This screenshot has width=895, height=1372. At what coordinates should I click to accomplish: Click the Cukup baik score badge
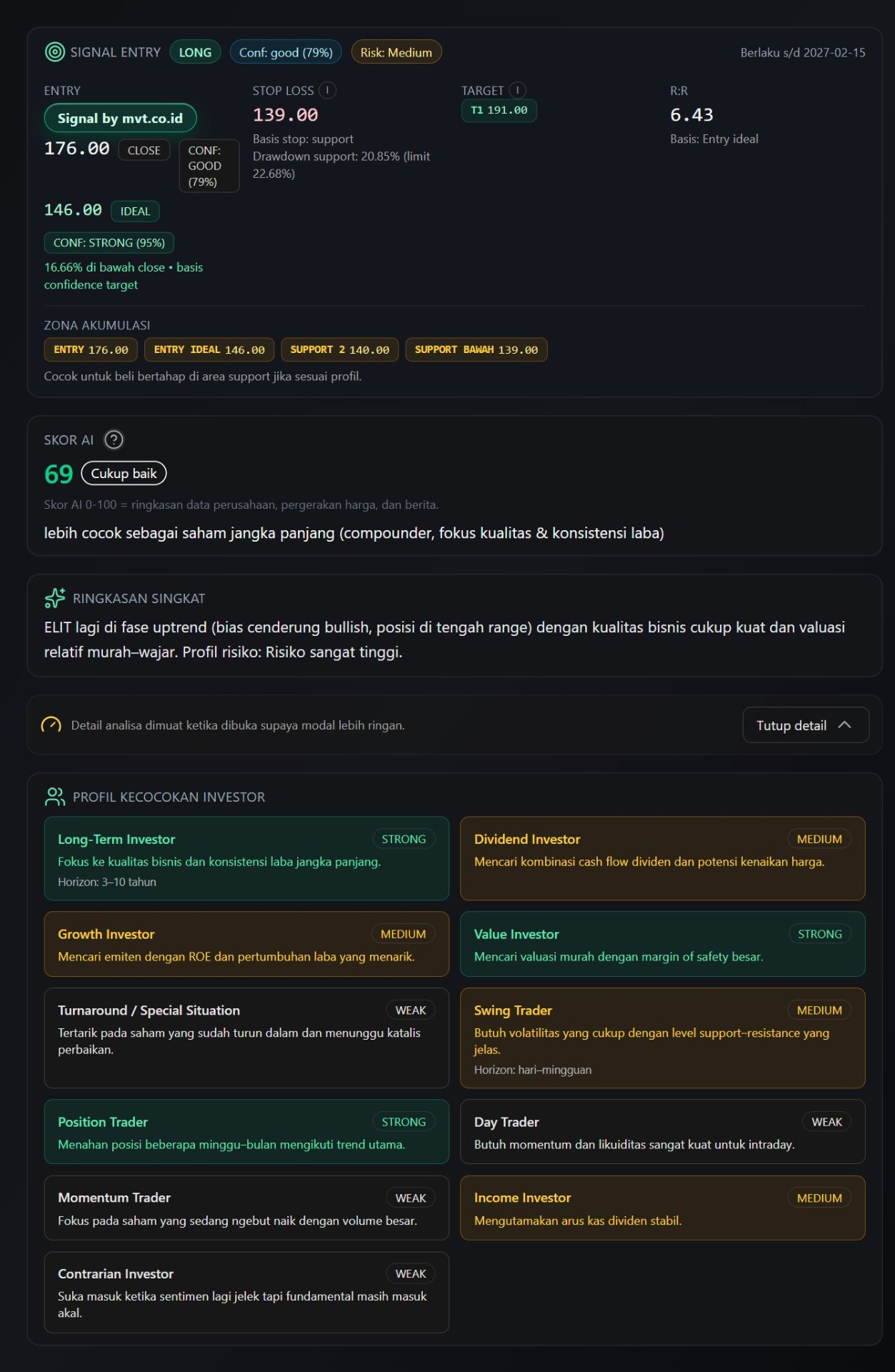[x=124, y=473]
